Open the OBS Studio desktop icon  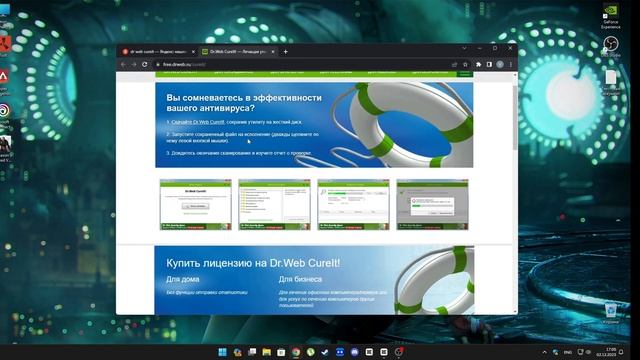pos(611,47)
